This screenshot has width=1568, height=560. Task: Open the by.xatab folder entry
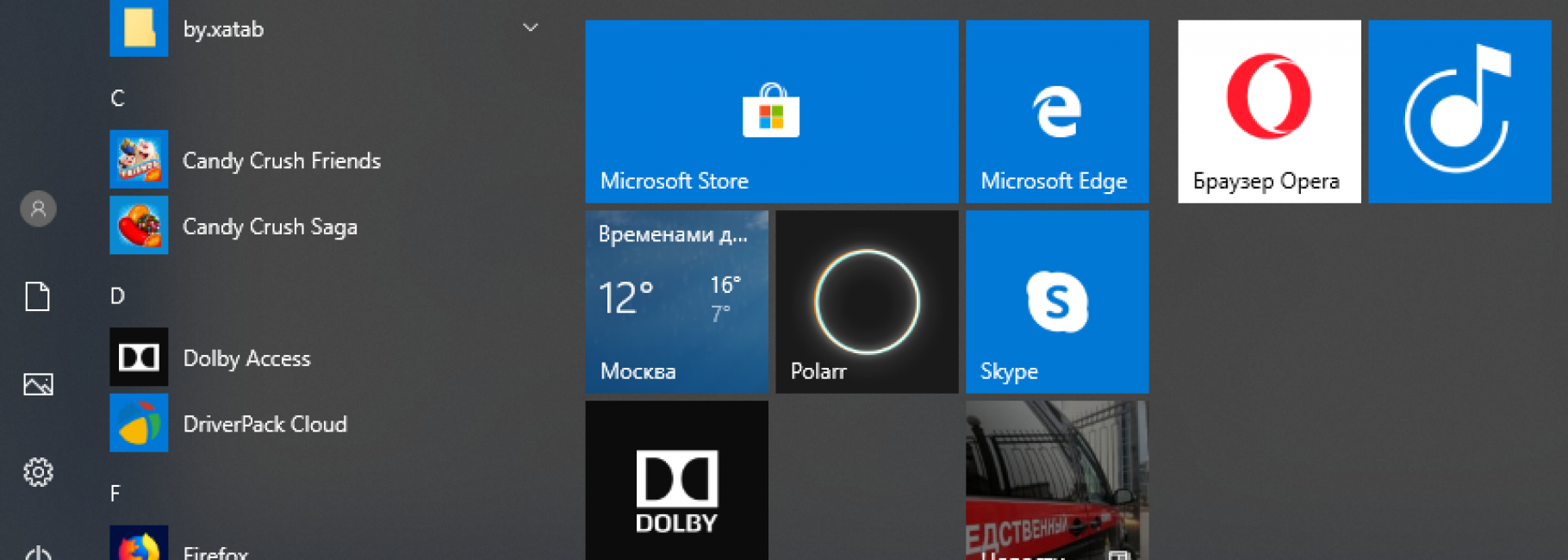[x=224, y=29]
